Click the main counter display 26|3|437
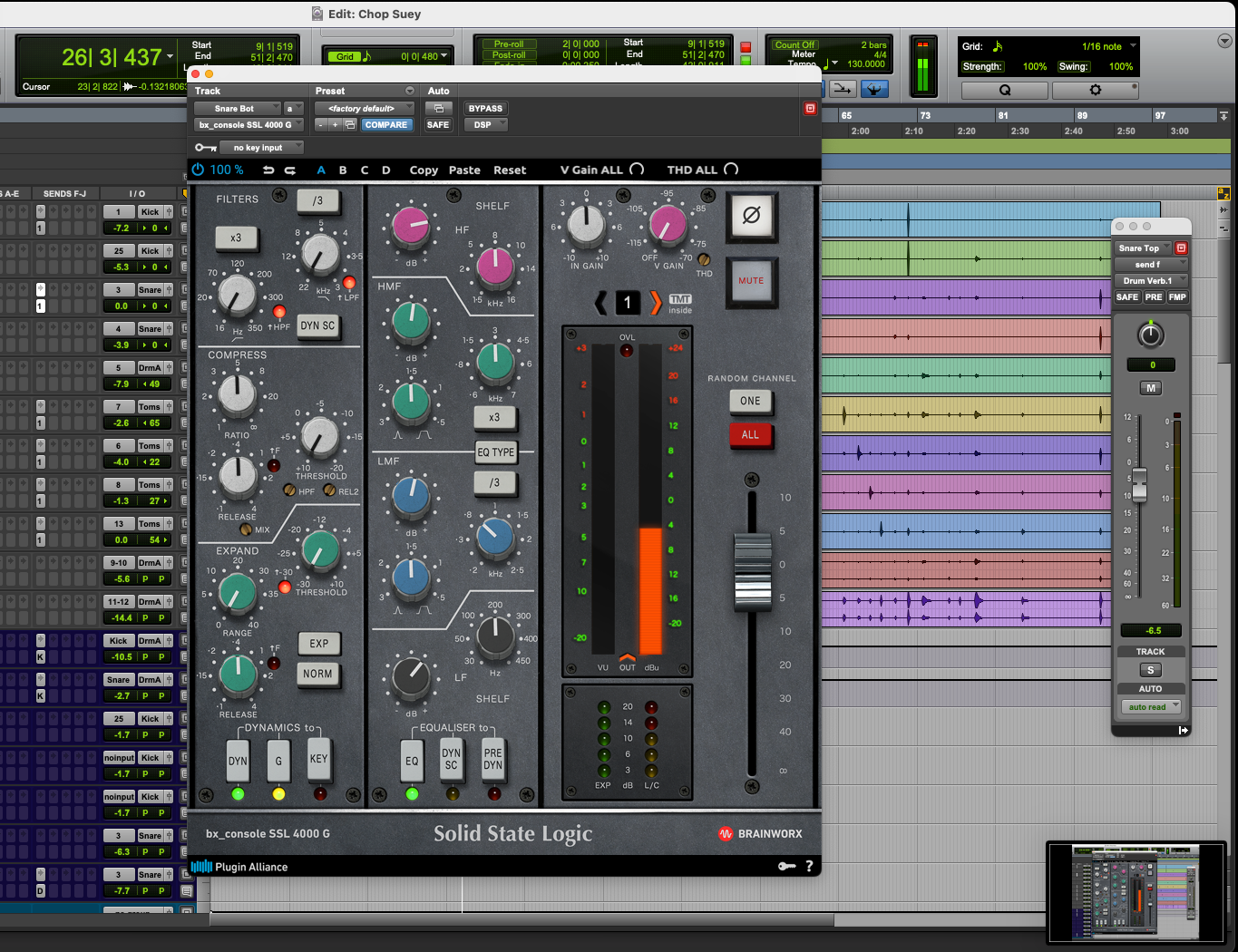Image resolution: width=1238 pixels, height=952 pixels. pos(112,57)
